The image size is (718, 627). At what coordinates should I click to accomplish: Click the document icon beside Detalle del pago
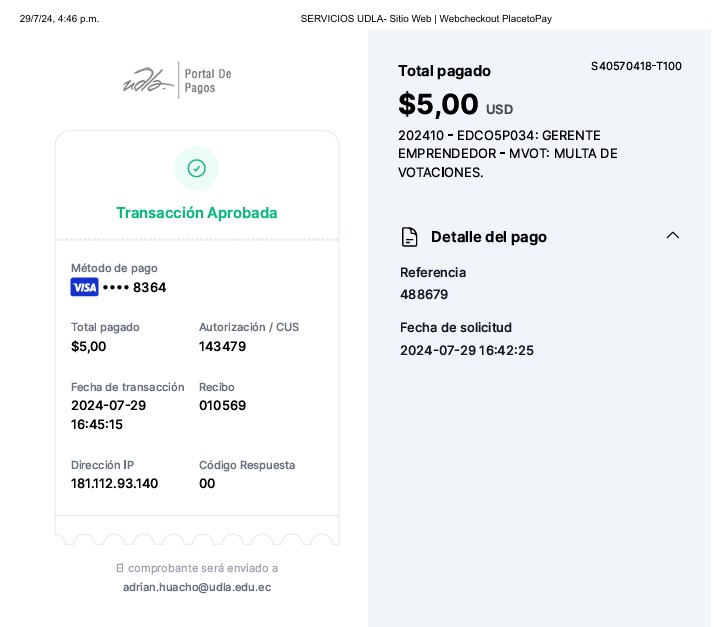409,237
